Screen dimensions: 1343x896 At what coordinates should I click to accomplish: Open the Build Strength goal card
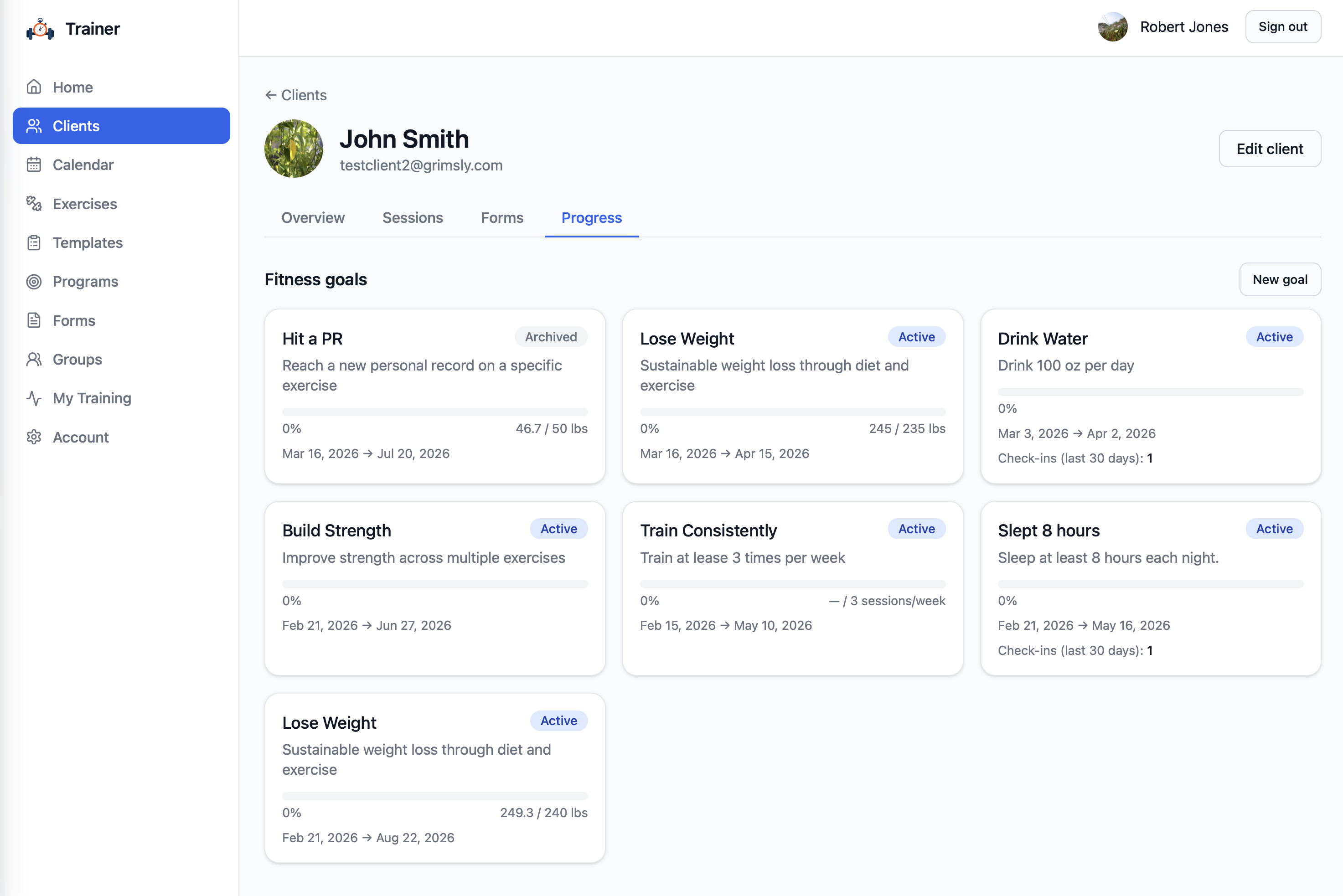[x=435, y=588]
